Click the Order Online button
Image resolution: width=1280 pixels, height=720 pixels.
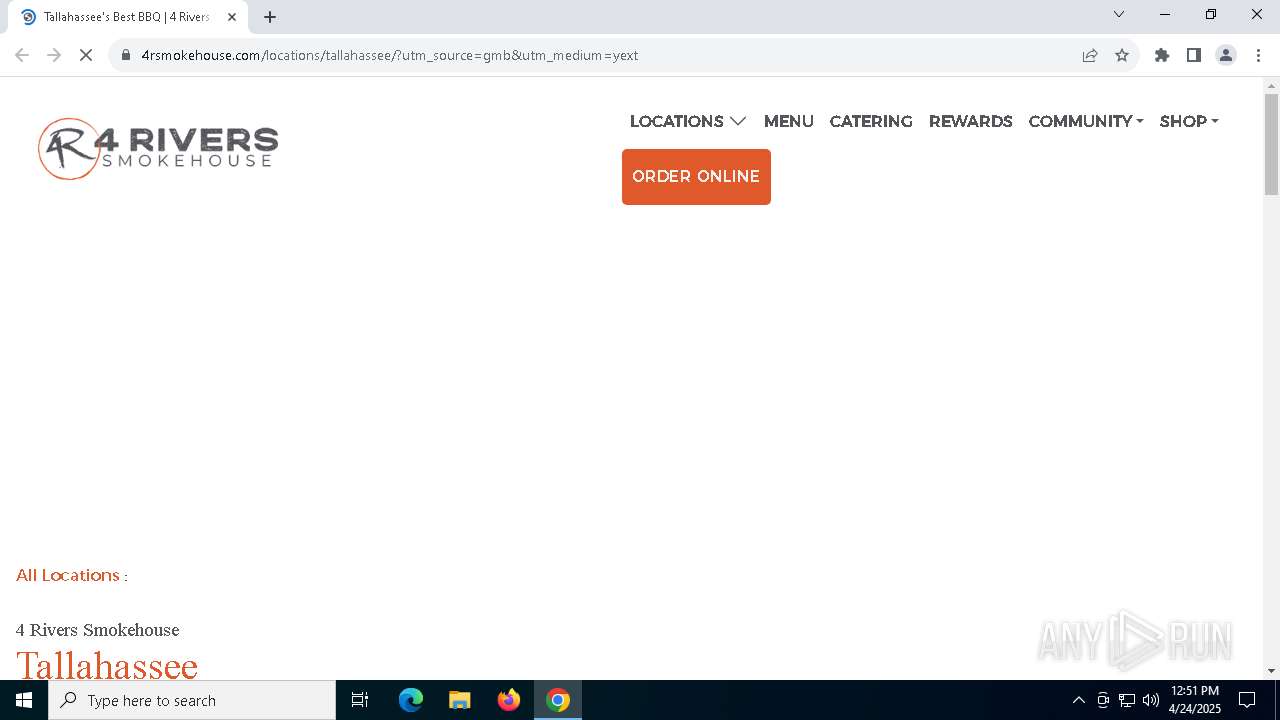(x=696, y=177)
